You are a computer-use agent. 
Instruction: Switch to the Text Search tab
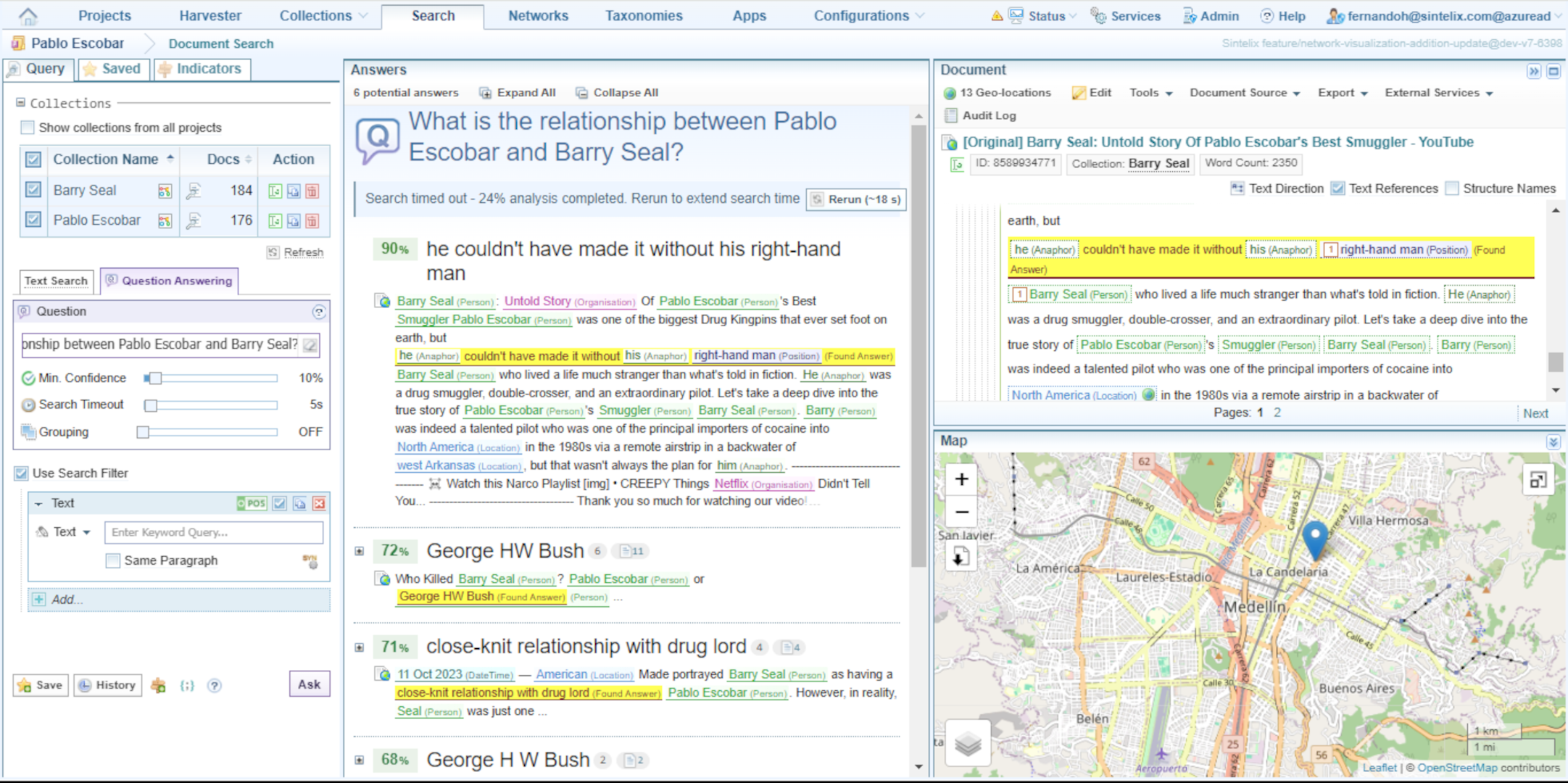[x=56, y=281]
